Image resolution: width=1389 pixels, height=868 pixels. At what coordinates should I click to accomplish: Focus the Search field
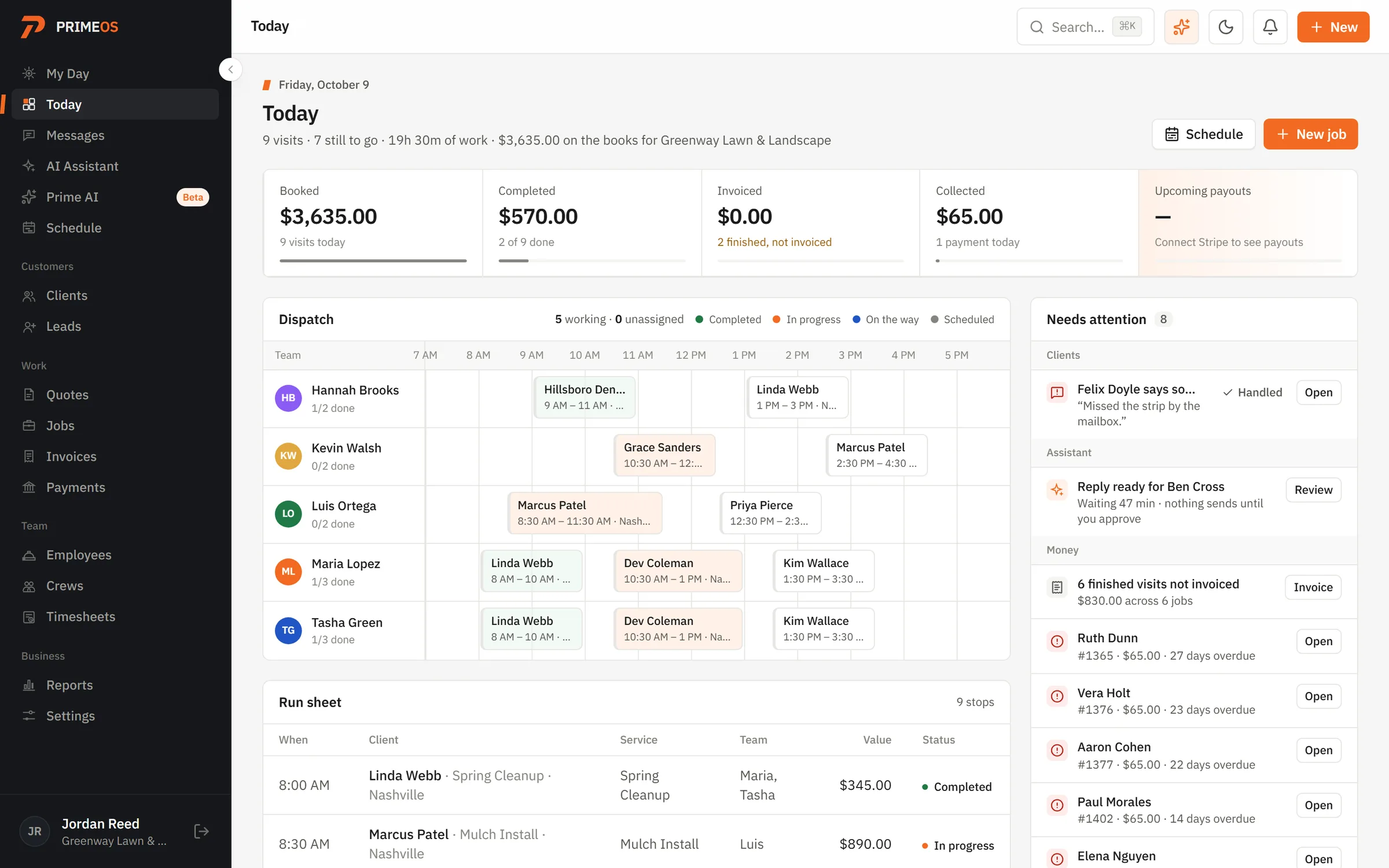[1085, 27]
